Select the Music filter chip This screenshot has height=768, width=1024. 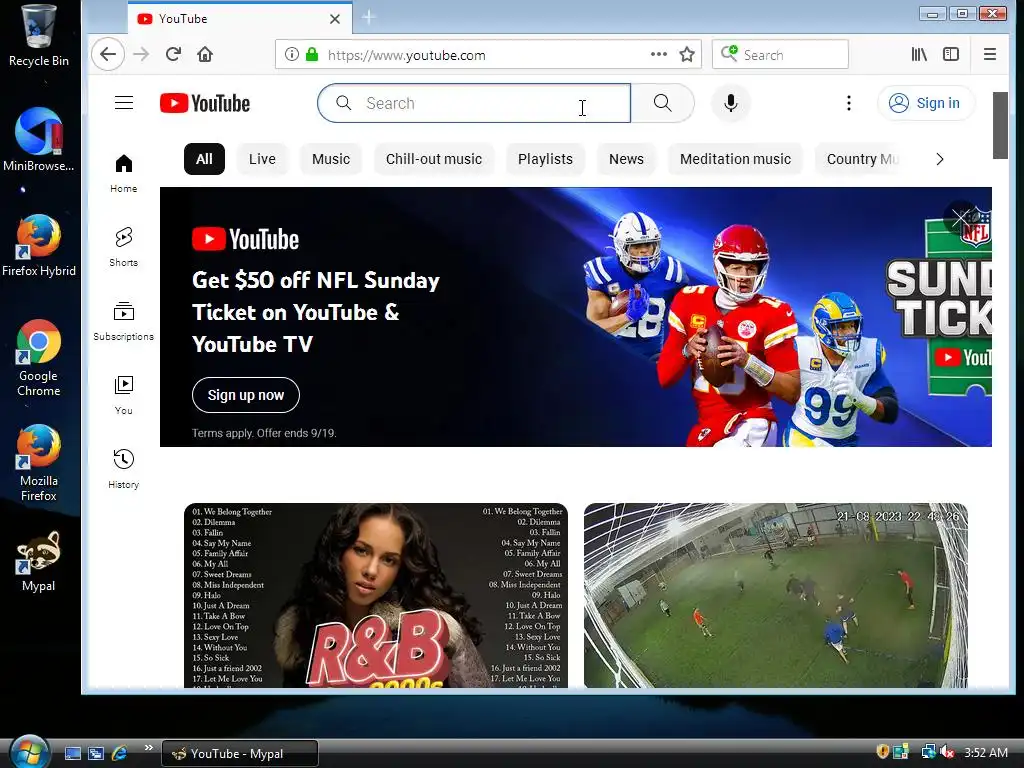click(331, 159)
